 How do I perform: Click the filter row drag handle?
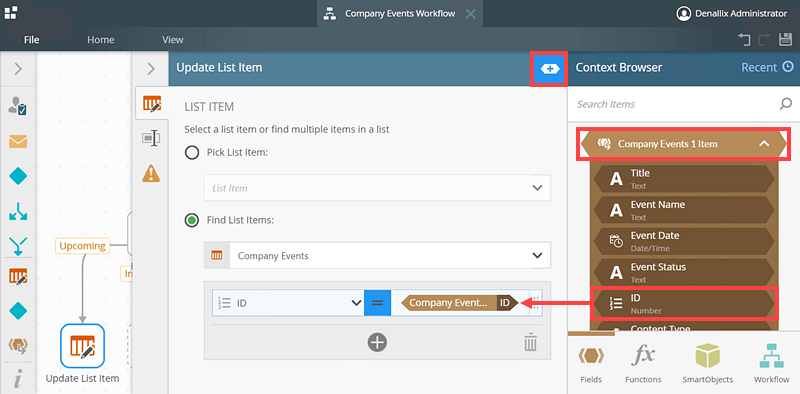click(536, 303)
